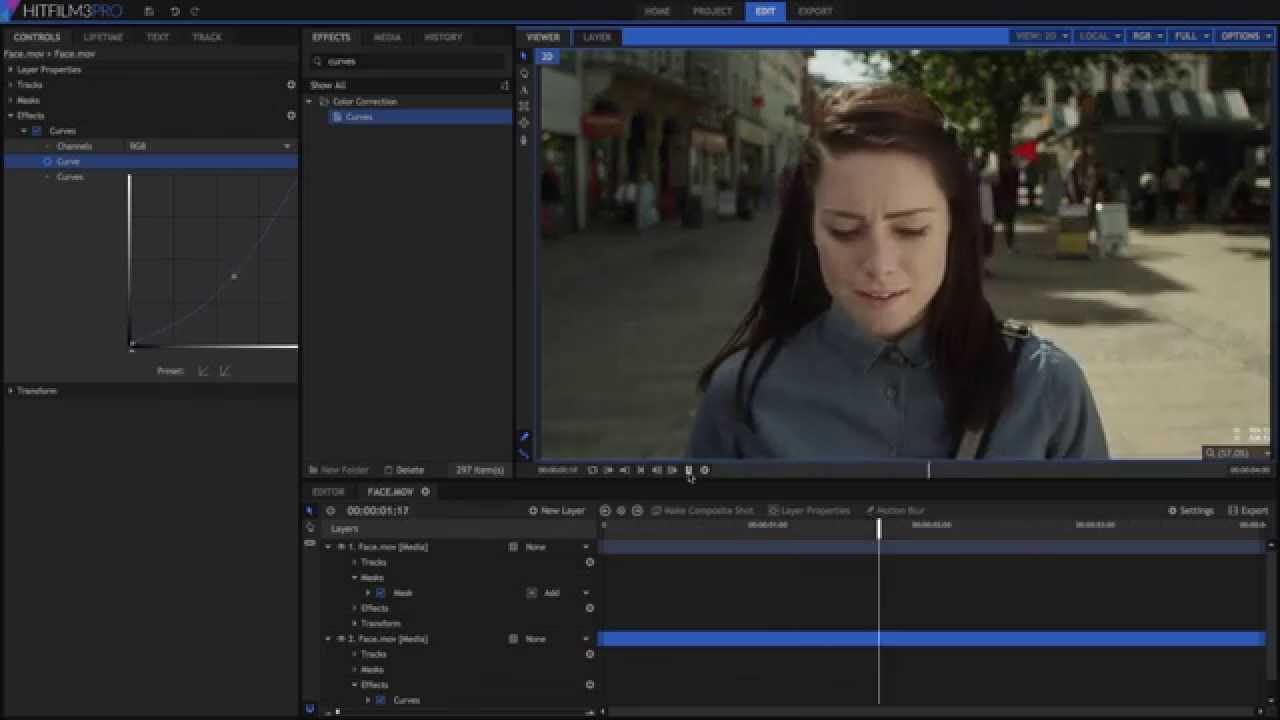This screenshot has height=720, width=1280.
Task: Toggle the Curves checkbox on layer 2 timeline
Action: click(x=380, y=700)
